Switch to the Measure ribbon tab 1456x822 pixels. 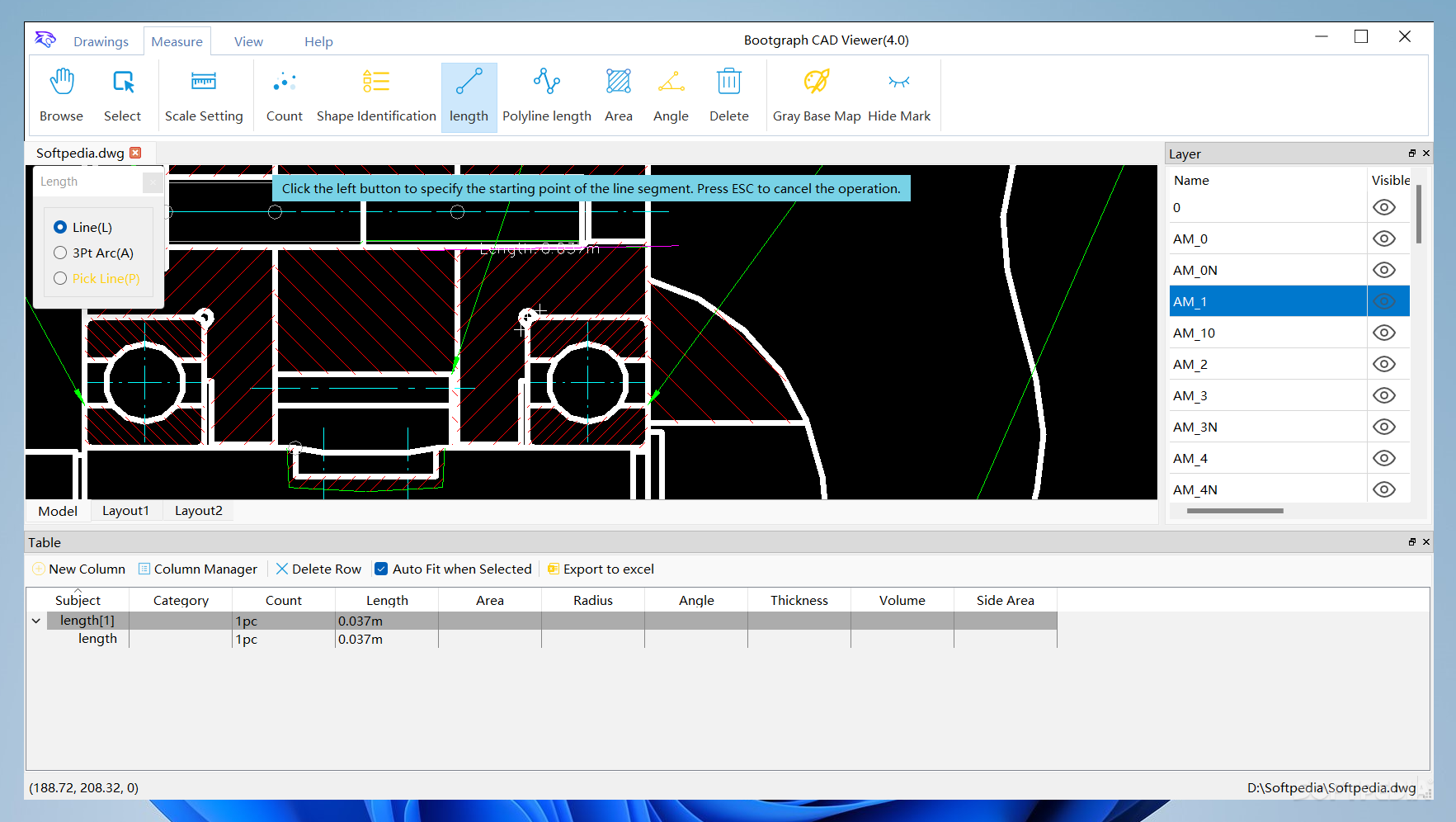pyautogui.click(x=177, y=41)
